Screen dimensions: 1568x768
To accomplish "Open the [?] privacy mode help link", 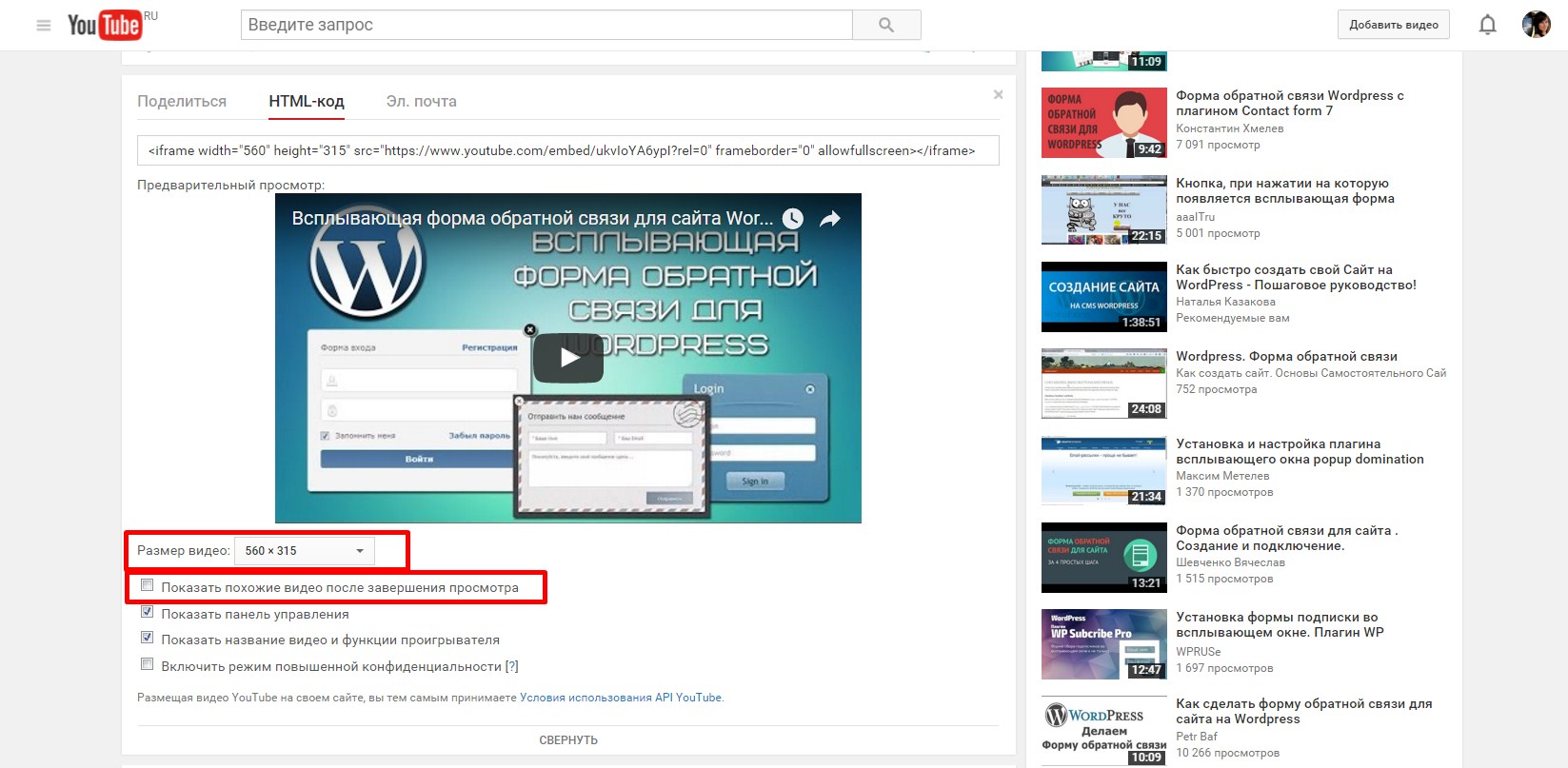I will pyautogui.click(x=512, y=666).
